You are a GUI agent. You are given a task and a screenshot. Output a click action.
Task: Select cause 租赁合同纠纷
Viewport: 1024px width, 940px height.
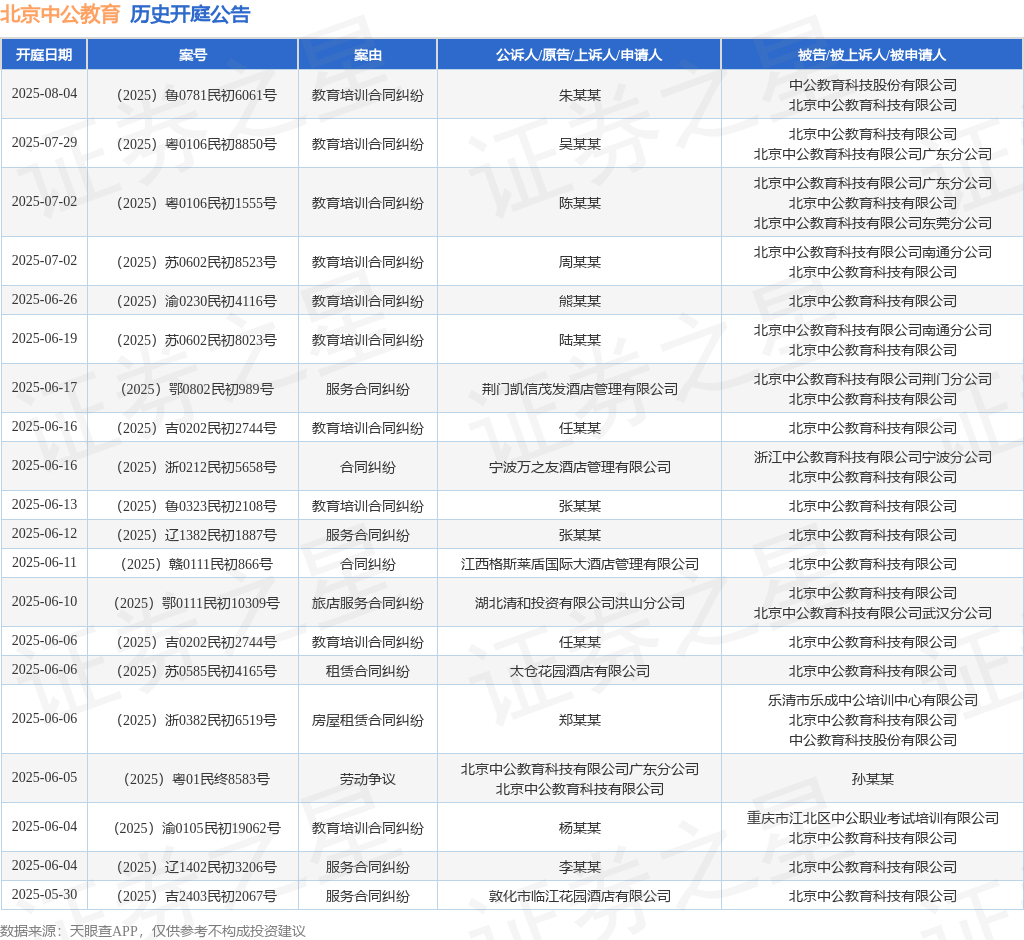coord(368,672)
